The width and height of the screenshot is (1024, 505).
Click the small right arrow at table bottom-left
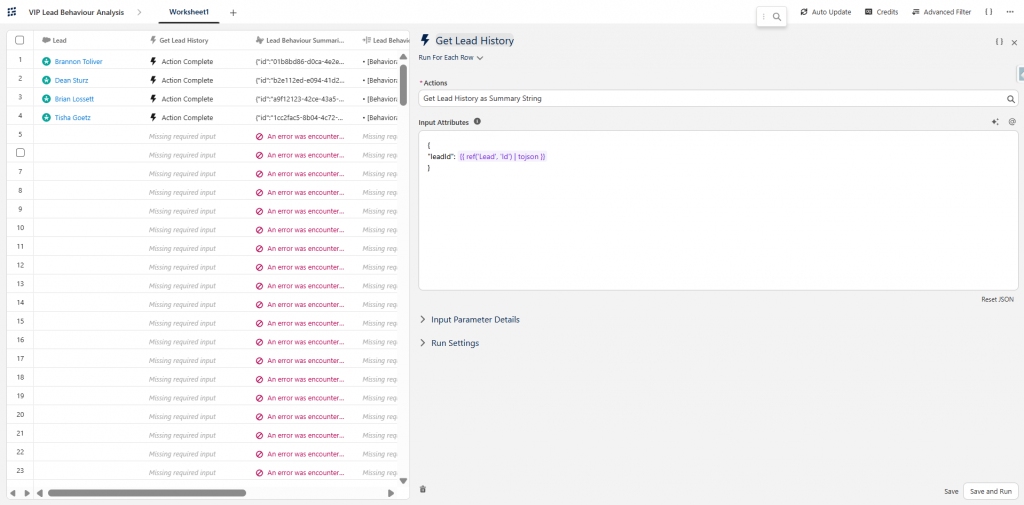pos(27,493)
